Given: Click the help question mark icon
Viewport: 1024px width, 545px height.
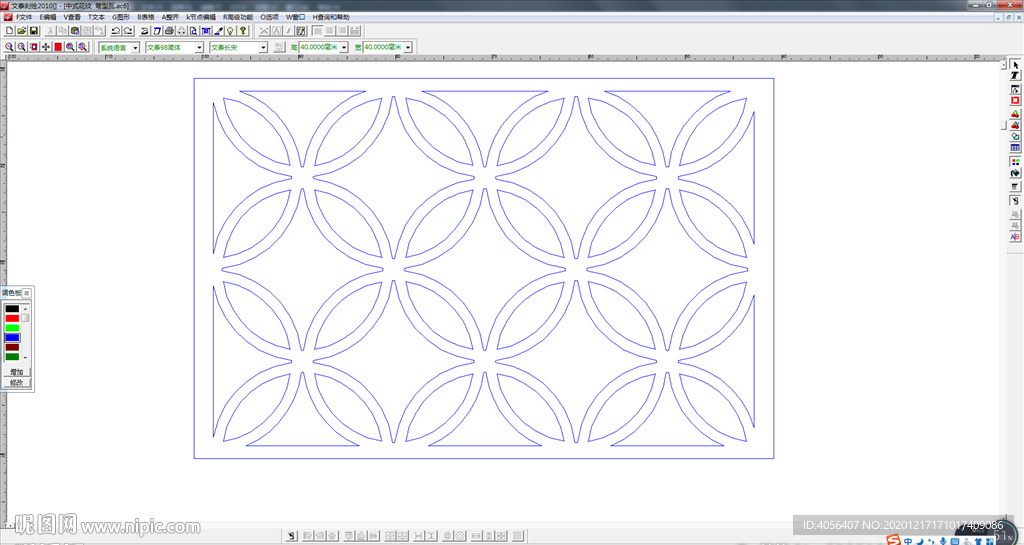Looking at the screenshot, I should [x=243, y=31].
